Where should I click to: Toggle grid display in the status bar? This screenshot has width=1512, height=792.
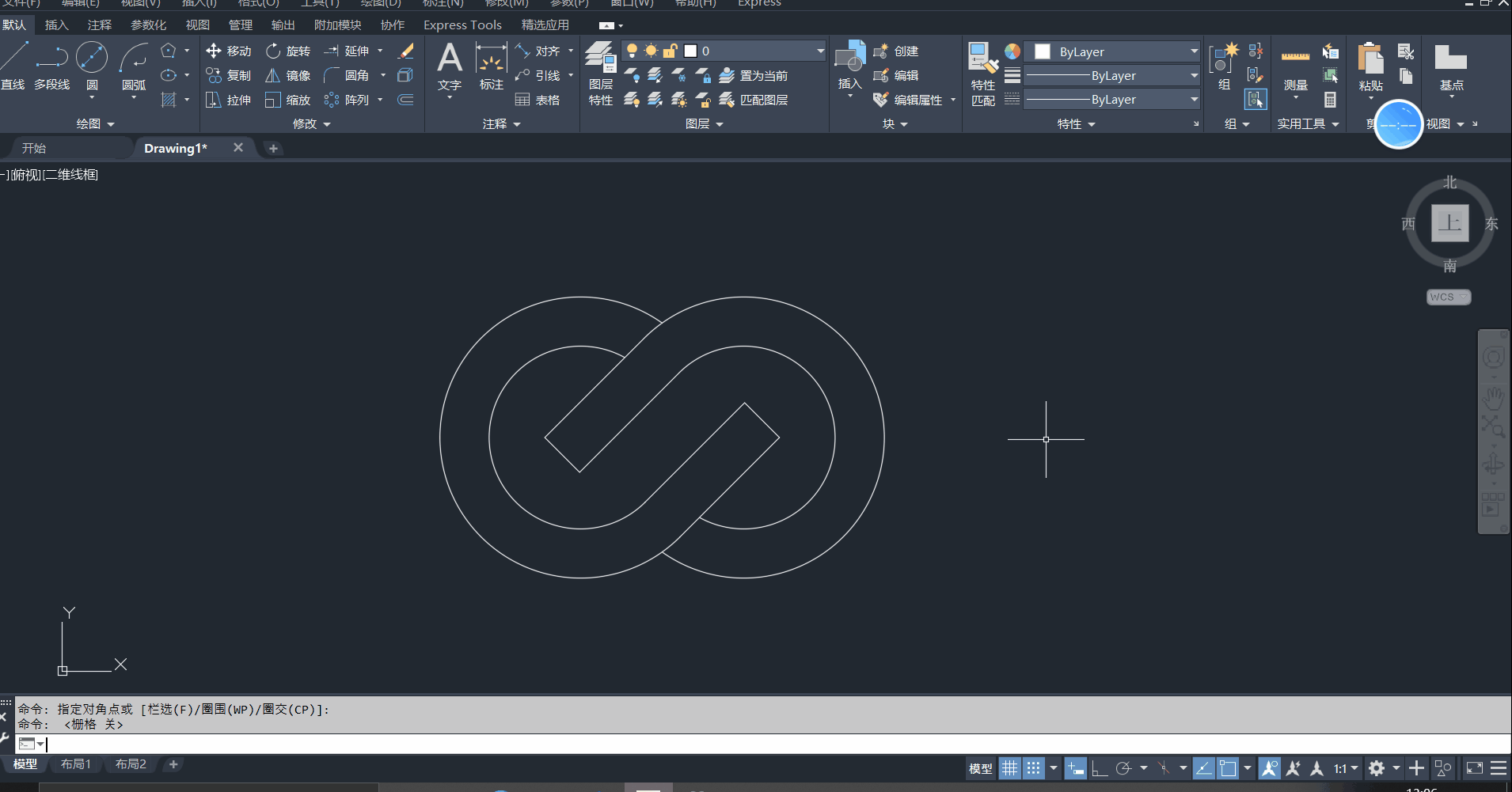click(1009, 767)
